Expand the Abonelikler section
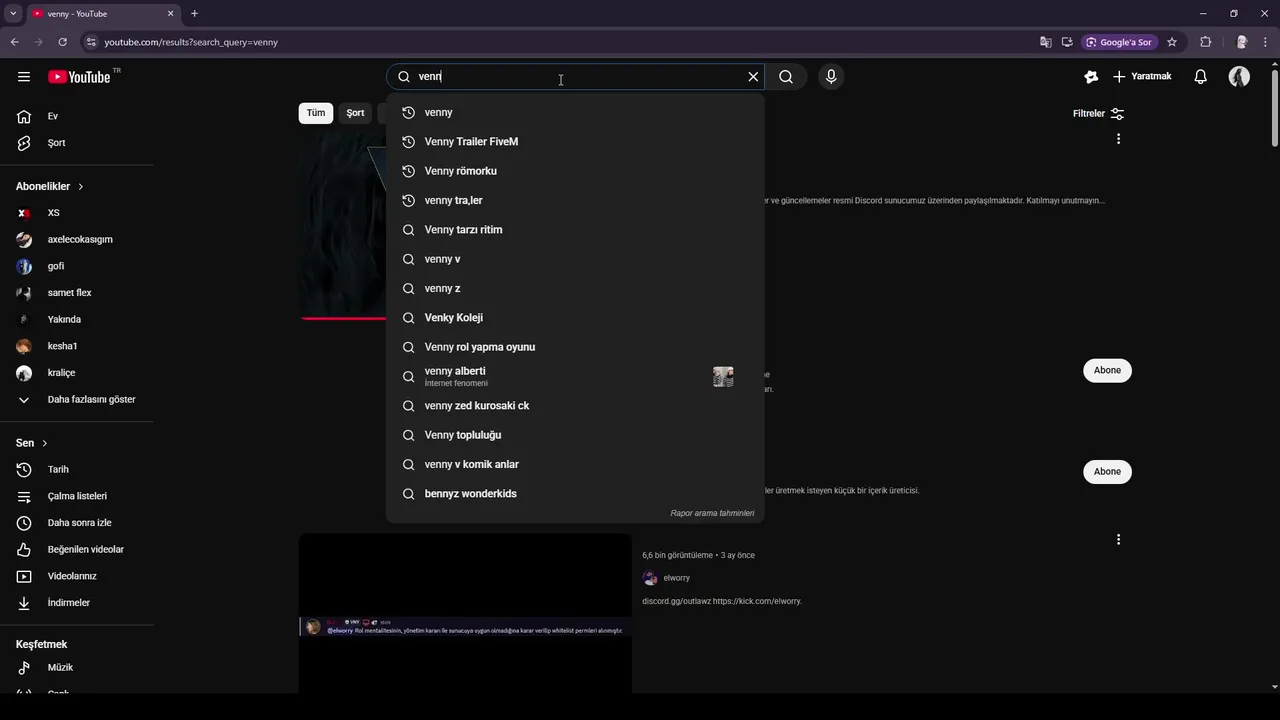This screenshot has width=1280, height=720. point(50,187)
